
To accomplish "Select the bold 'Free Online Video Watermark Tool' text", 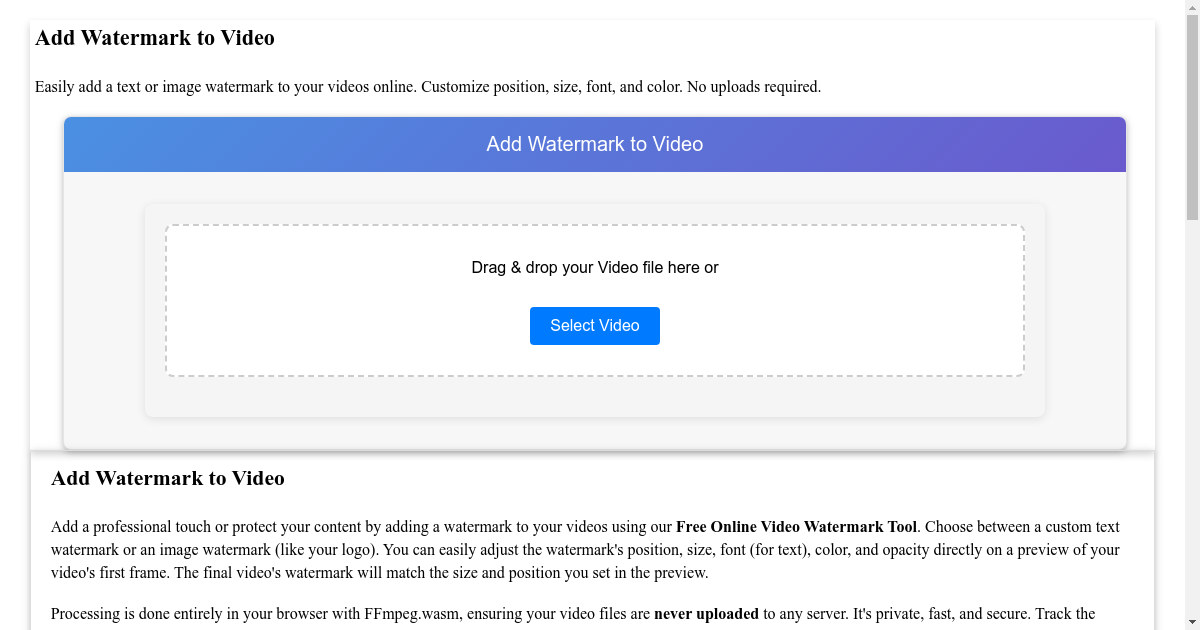I will coord(796,526).
